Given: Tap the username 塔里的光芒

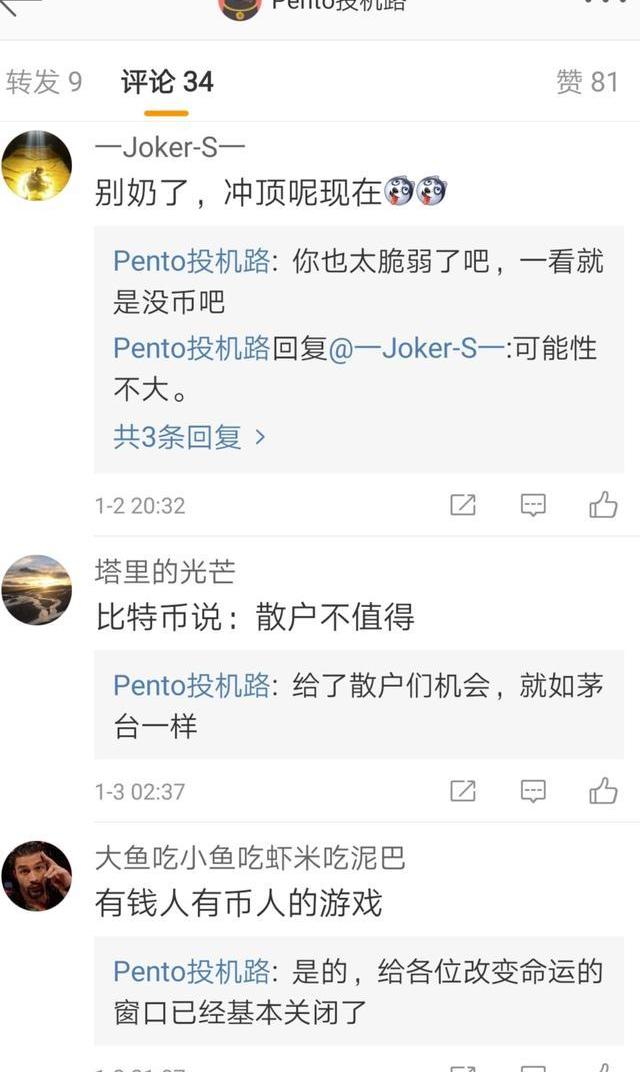Looking at the screenshot, I should pos(165,571).
